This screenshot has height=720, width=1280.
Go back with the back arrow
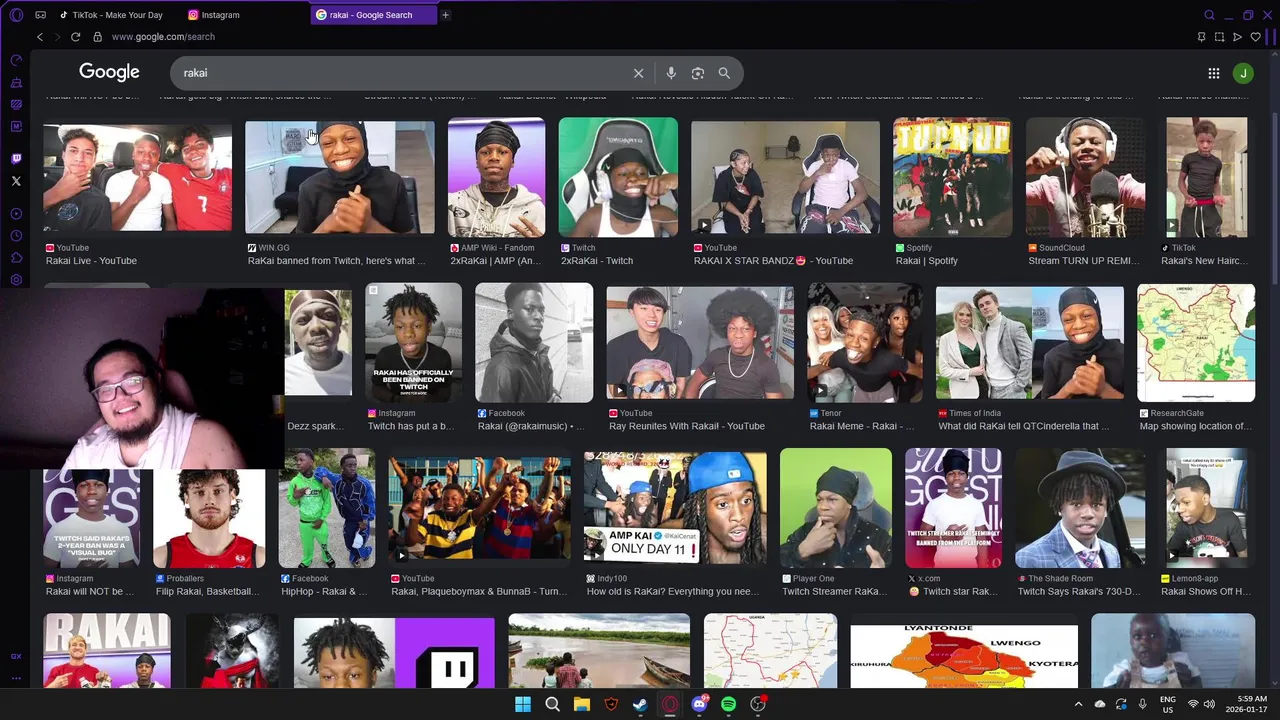[x=40, y=37]
